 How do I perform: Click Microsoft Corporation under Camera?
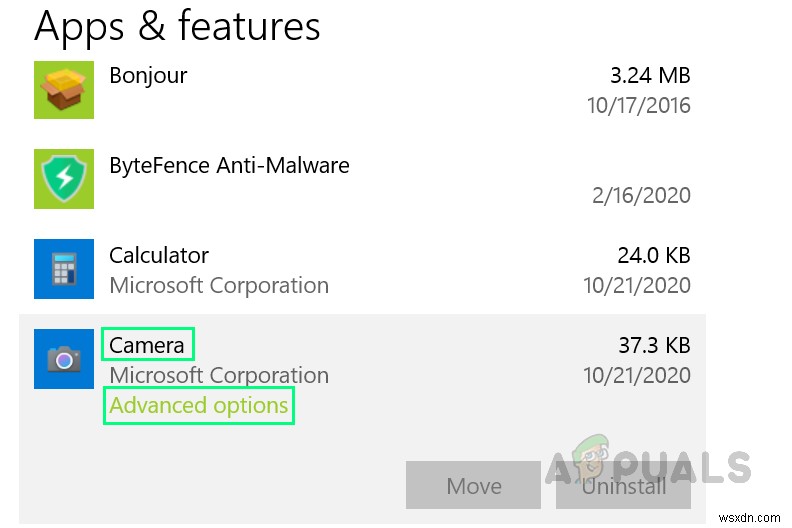(x=219, y=376)
